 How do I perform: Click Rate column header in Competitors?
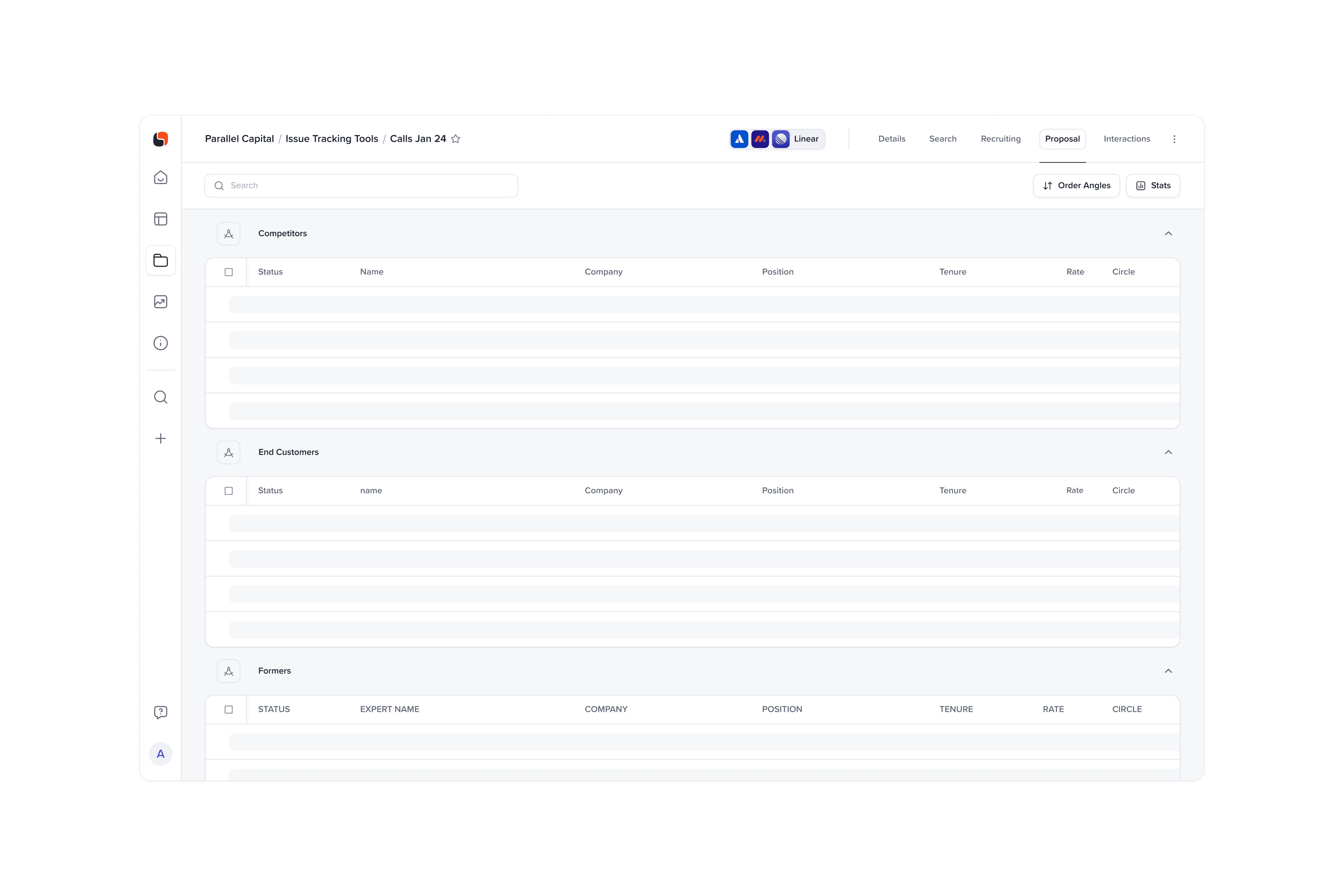click(1075, 272)
